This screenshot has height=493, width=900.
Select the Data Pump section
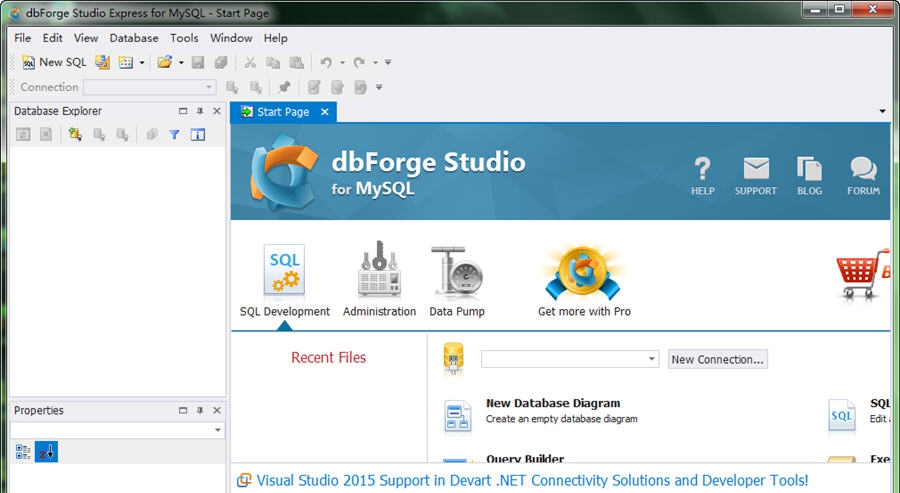[x=457, y=281]
